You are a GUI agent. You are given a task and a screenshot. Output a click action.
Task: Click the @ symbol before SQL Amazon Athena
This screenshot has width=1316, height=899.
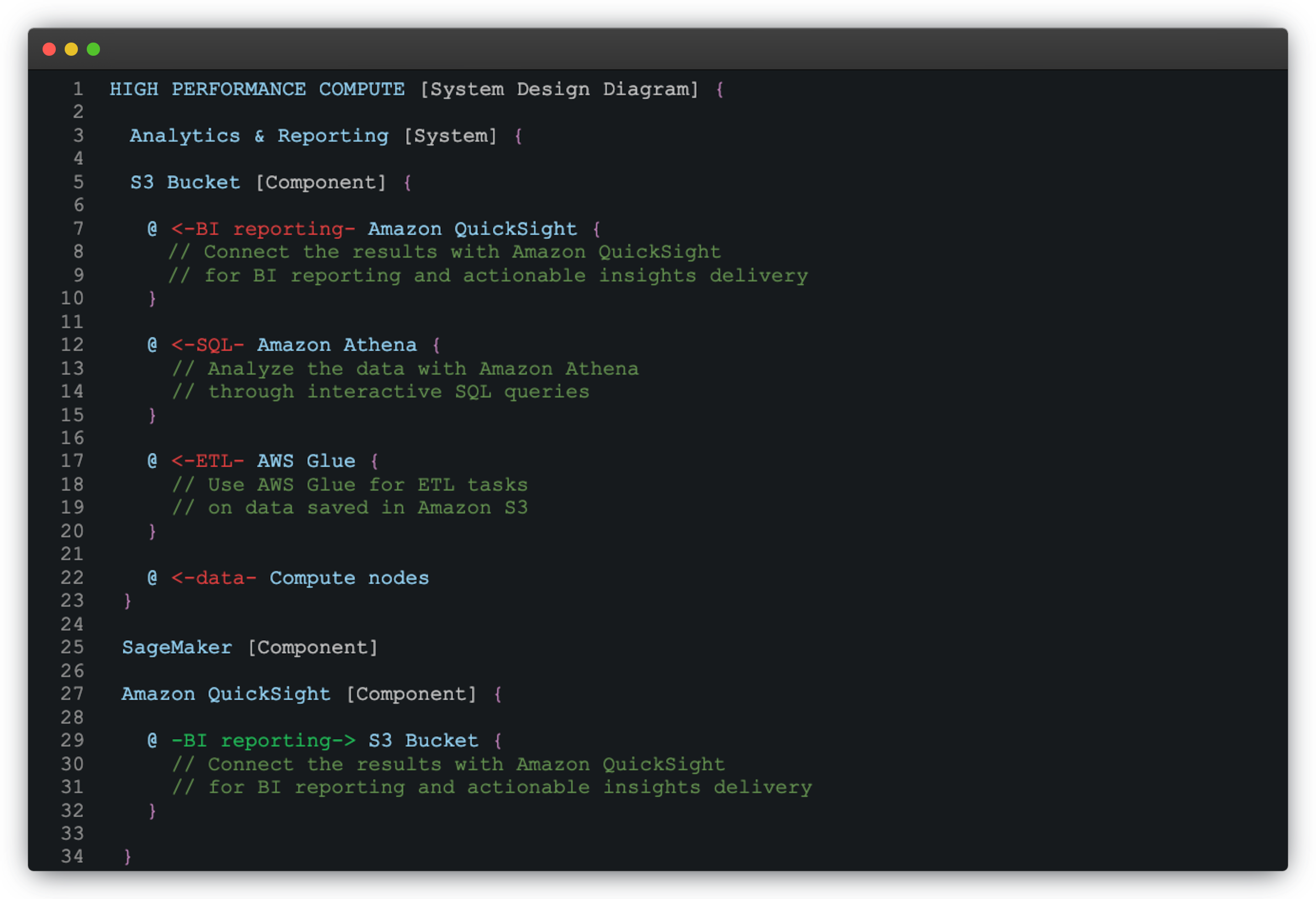(152, 345)
